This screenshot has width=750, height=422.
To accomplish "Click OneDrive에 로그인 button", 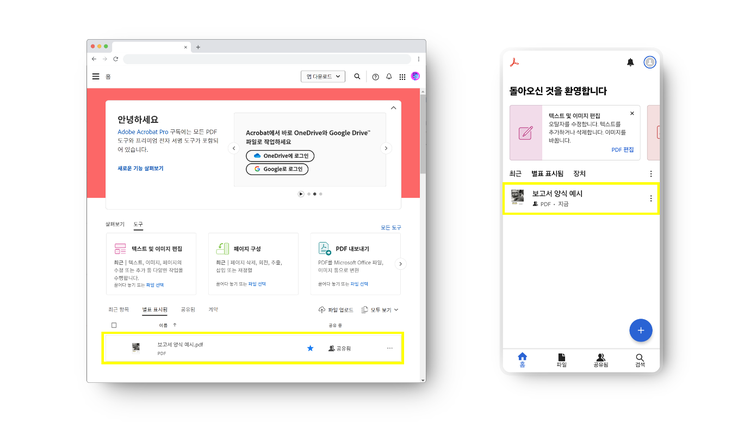I will [280, 156].
